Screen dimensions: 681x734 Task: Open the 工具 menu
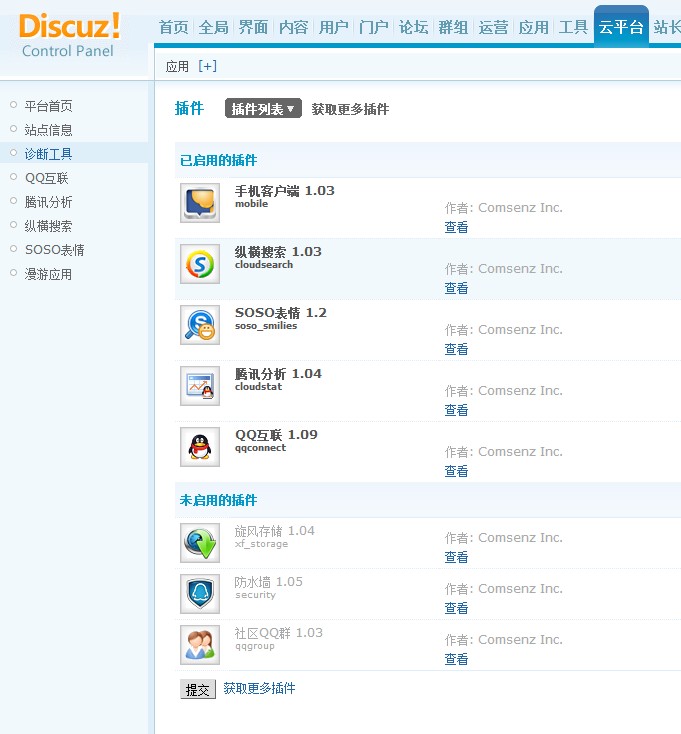(573, 27)
